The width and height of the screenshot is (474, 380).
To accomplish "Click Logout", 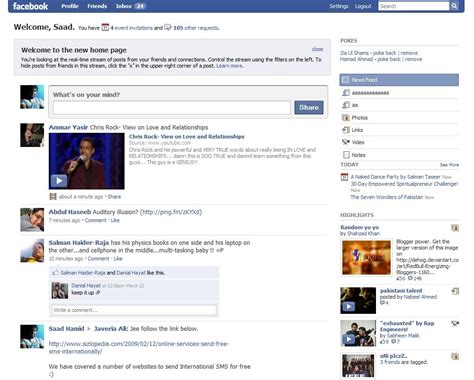I will tap(363, 6).
